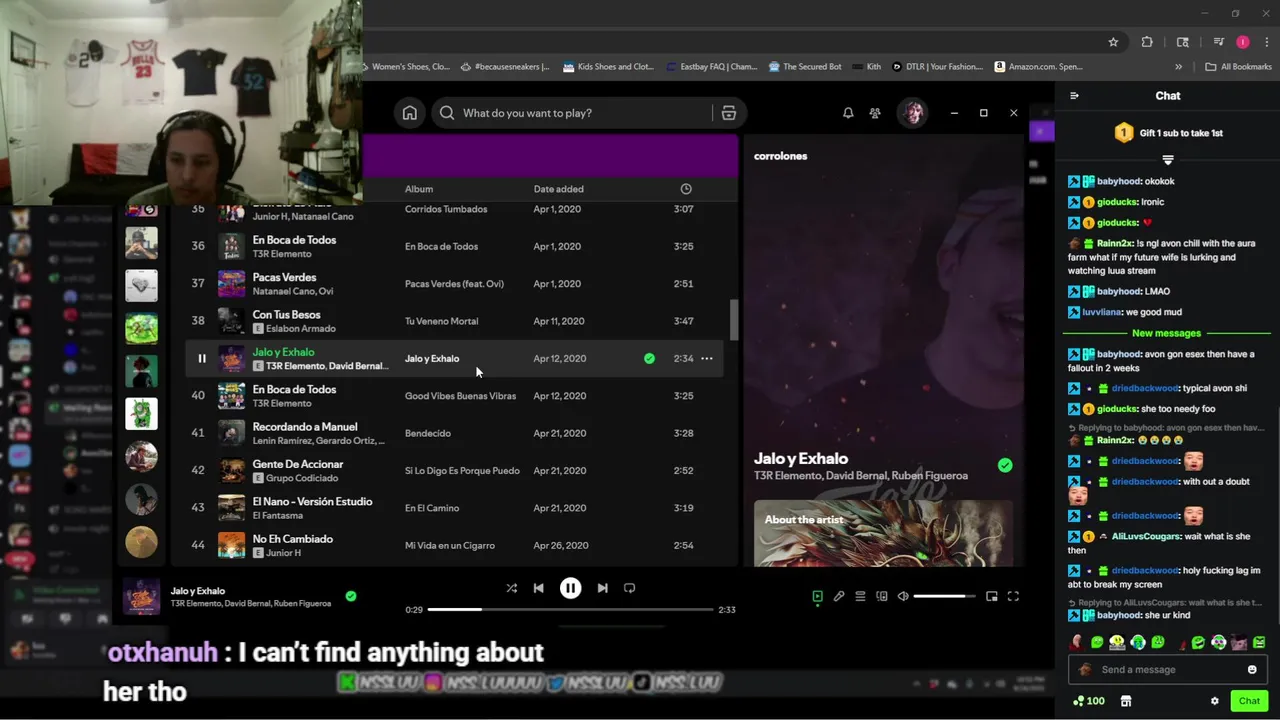Open the Pacas Verdes track

click(x=284, y=277)
